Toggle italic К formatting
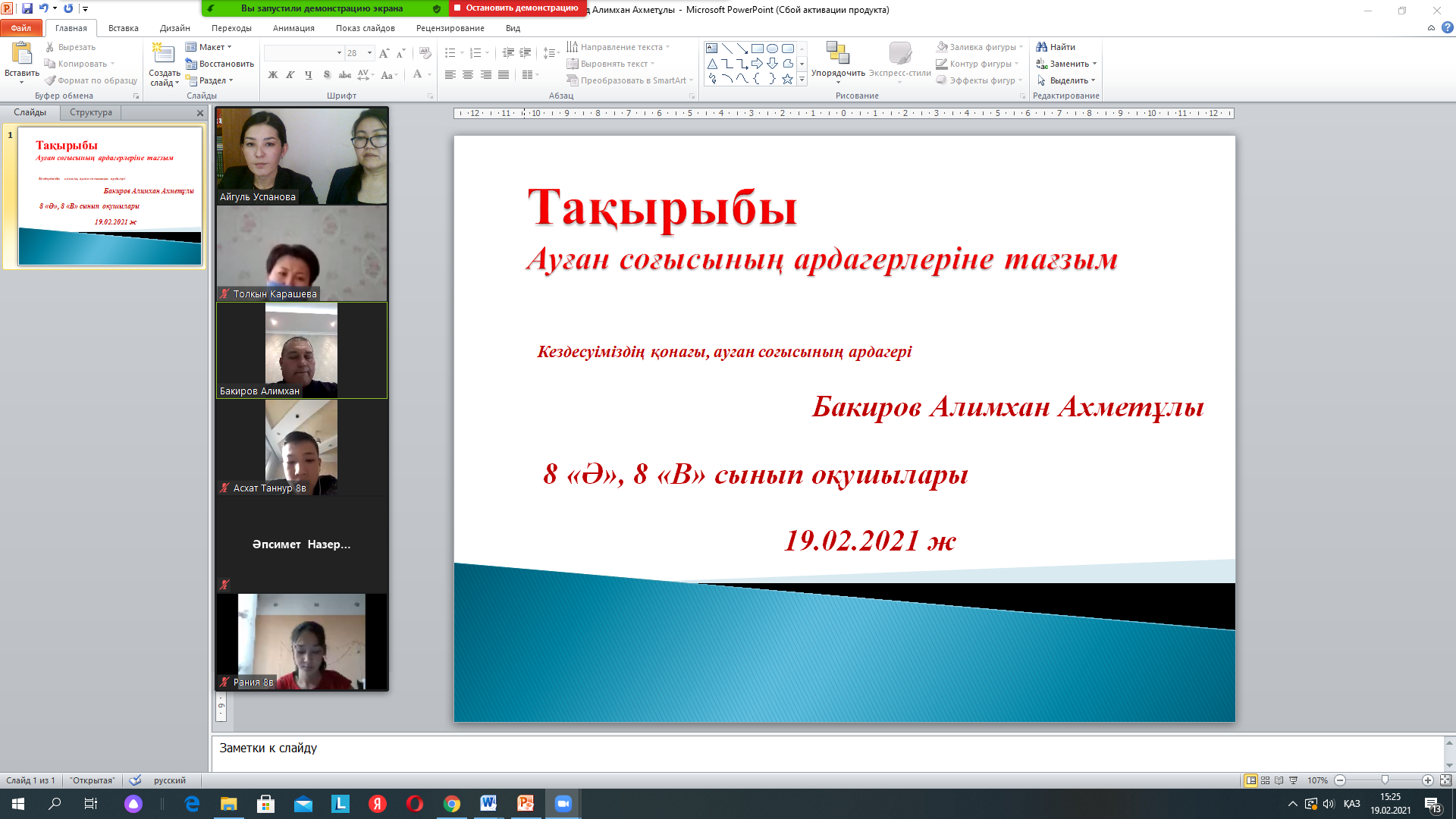 click(x=290, y=75)
